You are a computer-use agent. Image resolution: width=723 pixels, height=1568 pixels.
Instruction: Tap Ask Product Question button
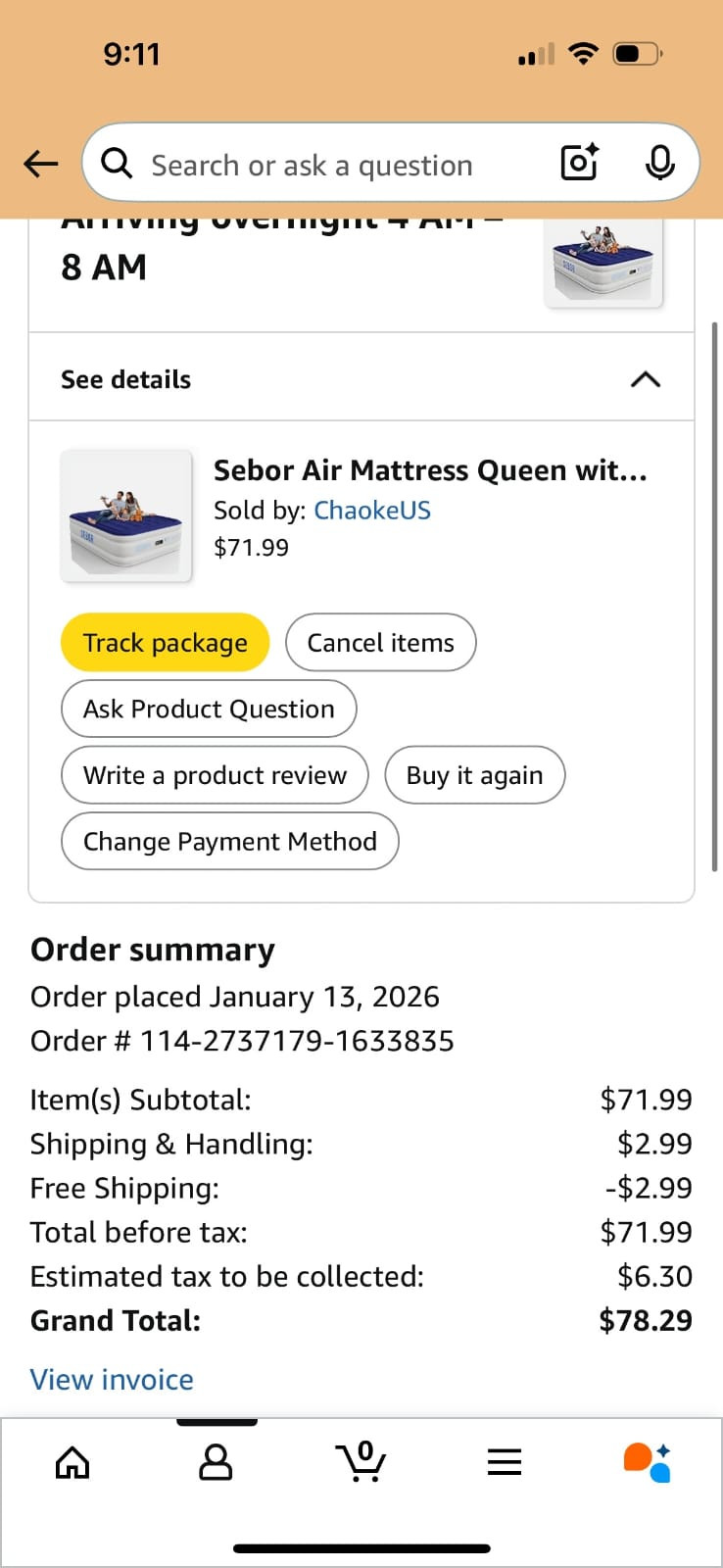click(209, 709)
